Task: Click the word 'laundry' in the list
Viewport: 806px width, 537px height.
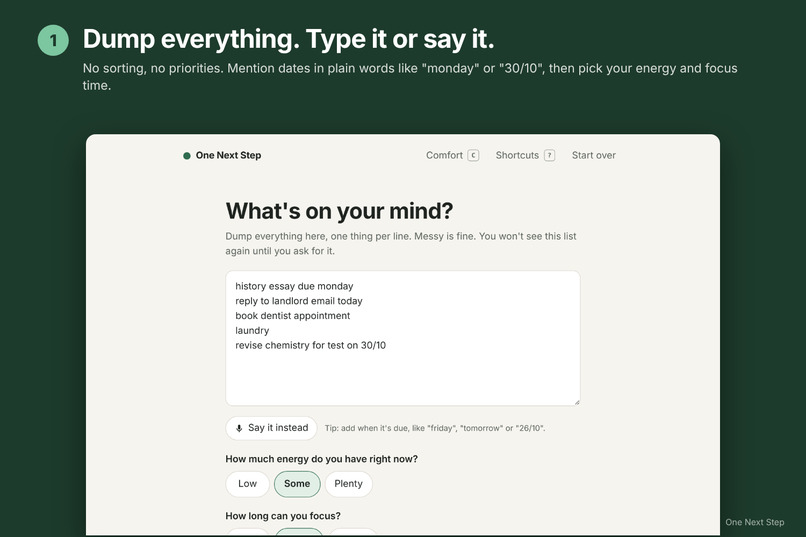Action: [x=252, y=331]
